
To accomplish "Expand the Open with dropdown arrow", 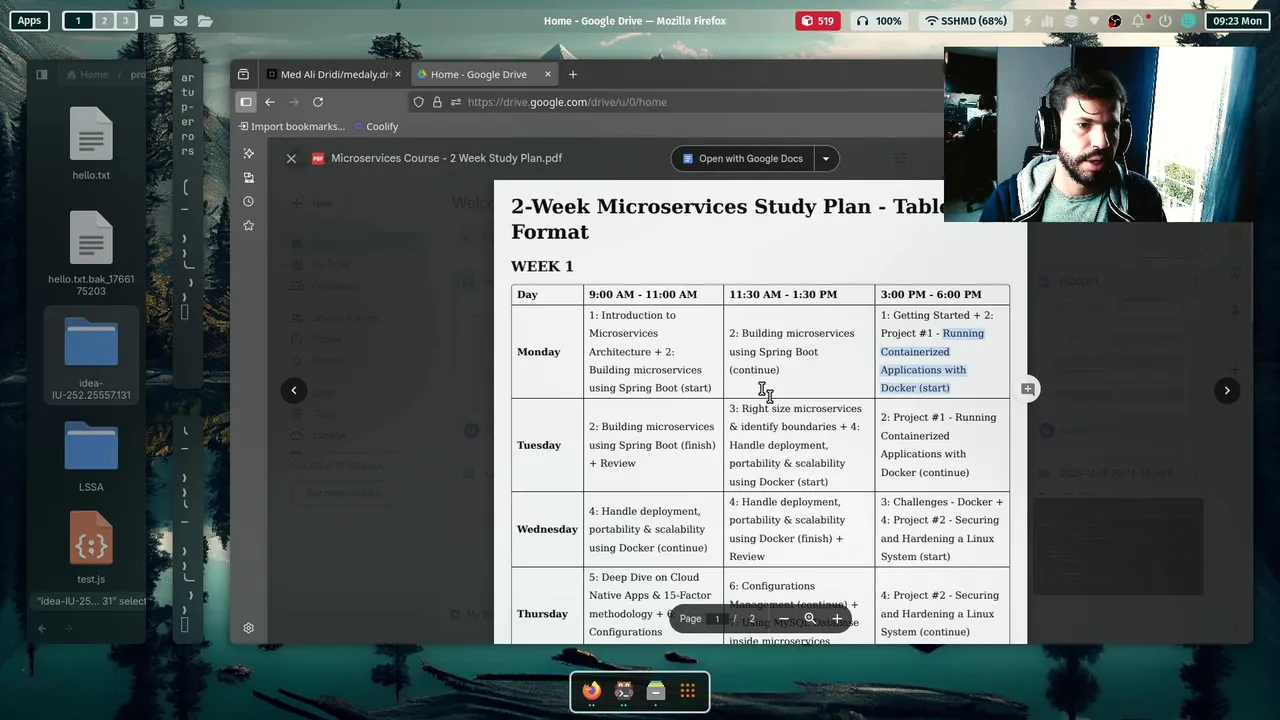I will coord(825,158).
